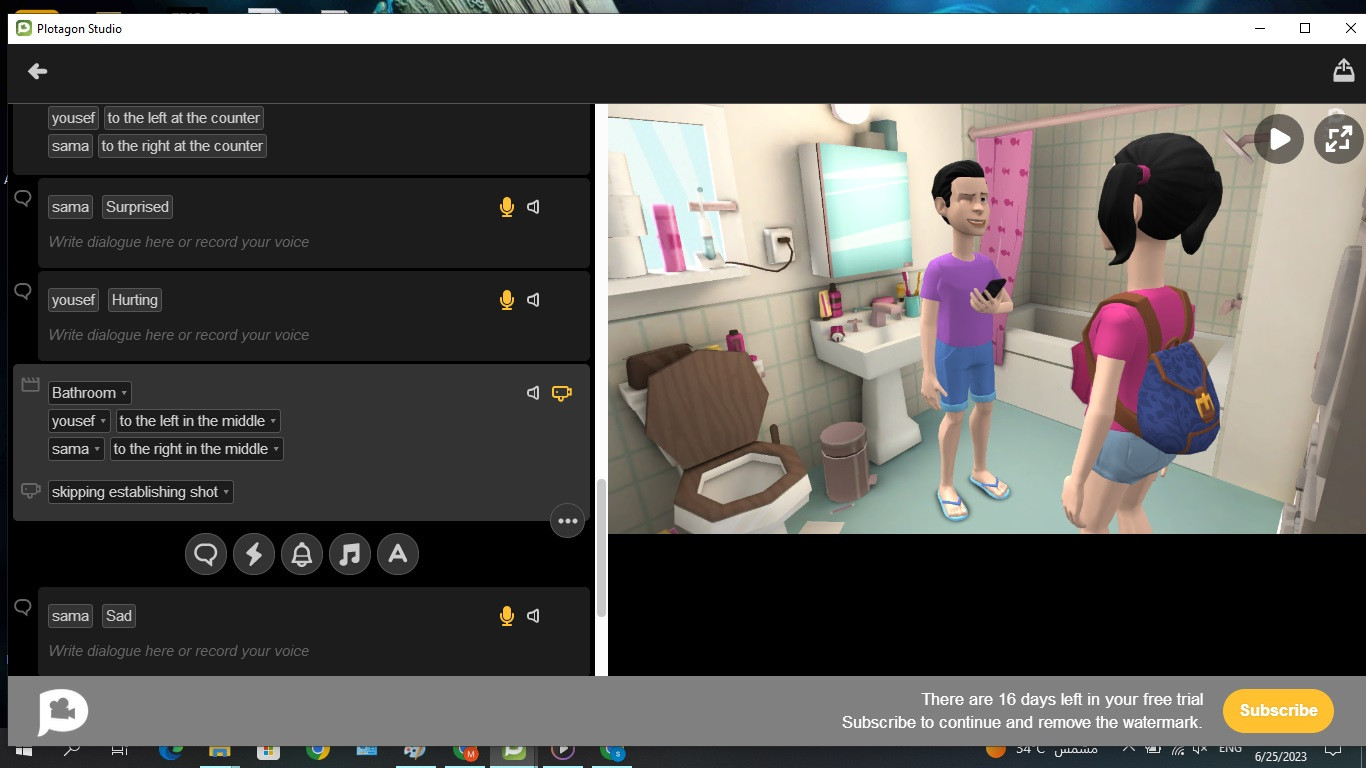This screenshot has width=1366, height=768.
Task: Change the Sad emotion tag
Action: [119, 616]
